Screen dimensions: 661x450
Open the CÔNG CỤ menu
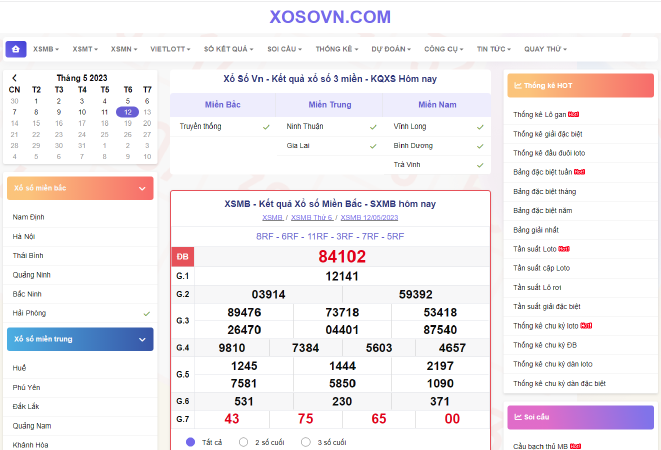point(443,49)
